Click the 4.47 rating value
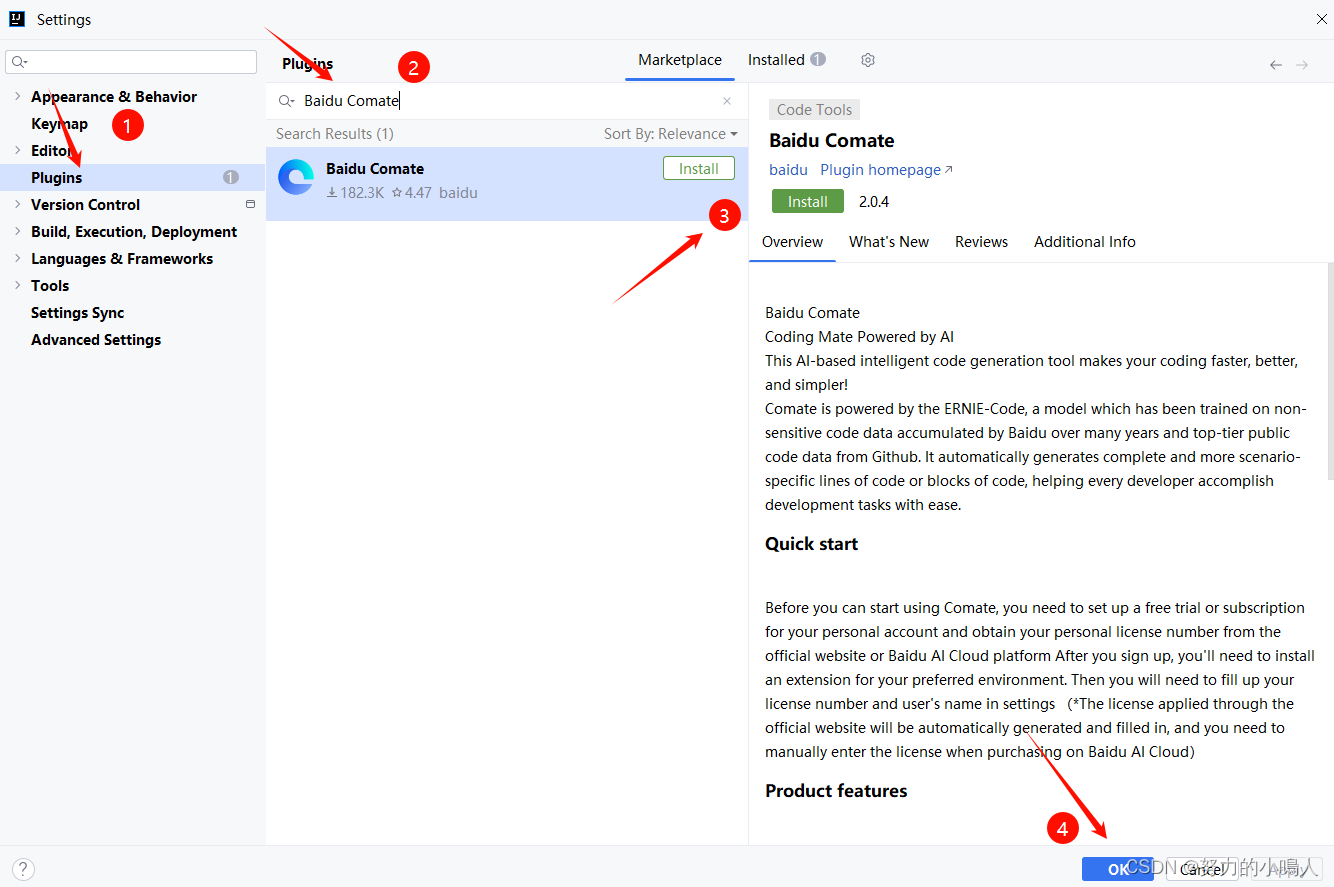 tap(412, 193)
